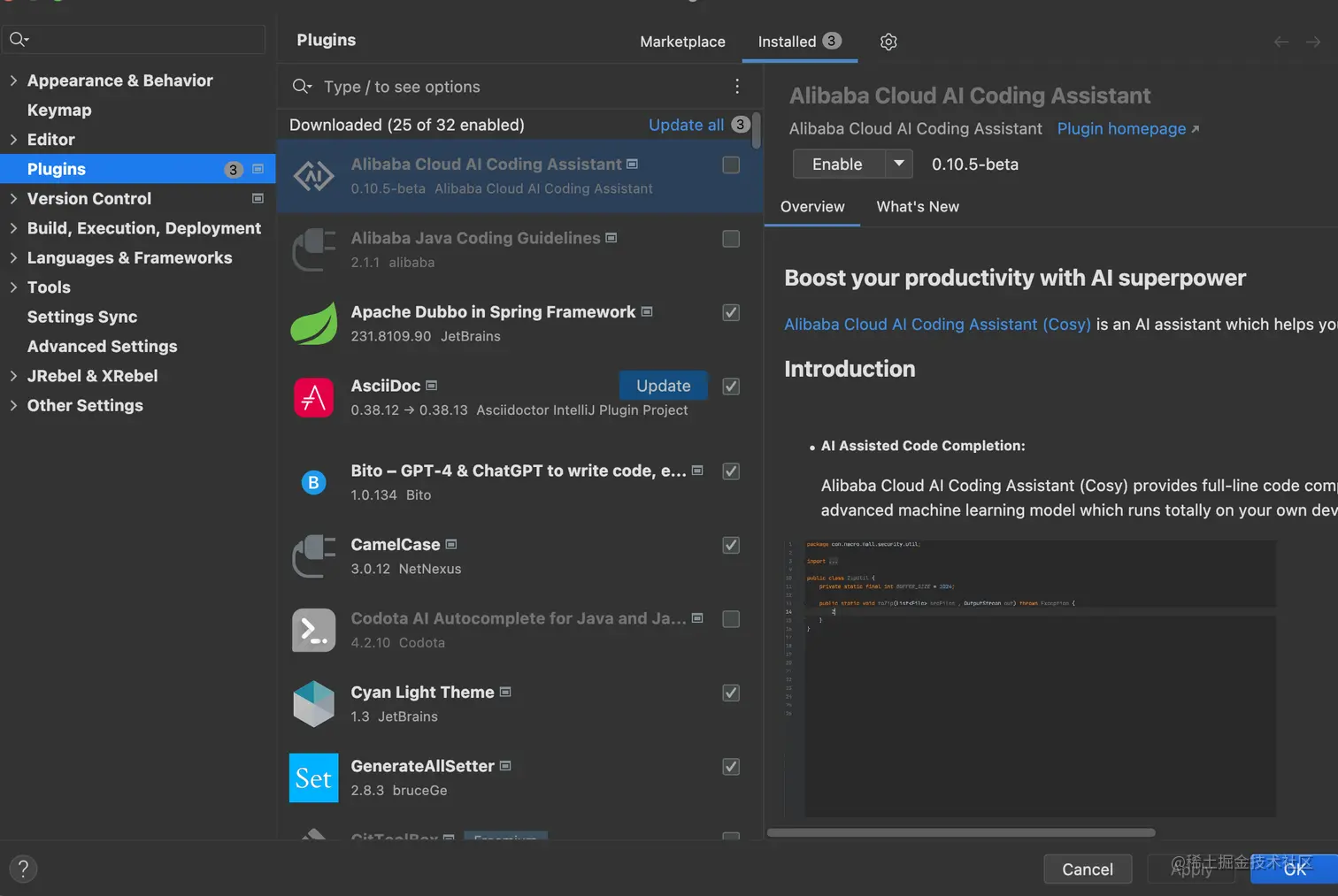Click the GenerateAllSetter Set icon

[313, 777]
